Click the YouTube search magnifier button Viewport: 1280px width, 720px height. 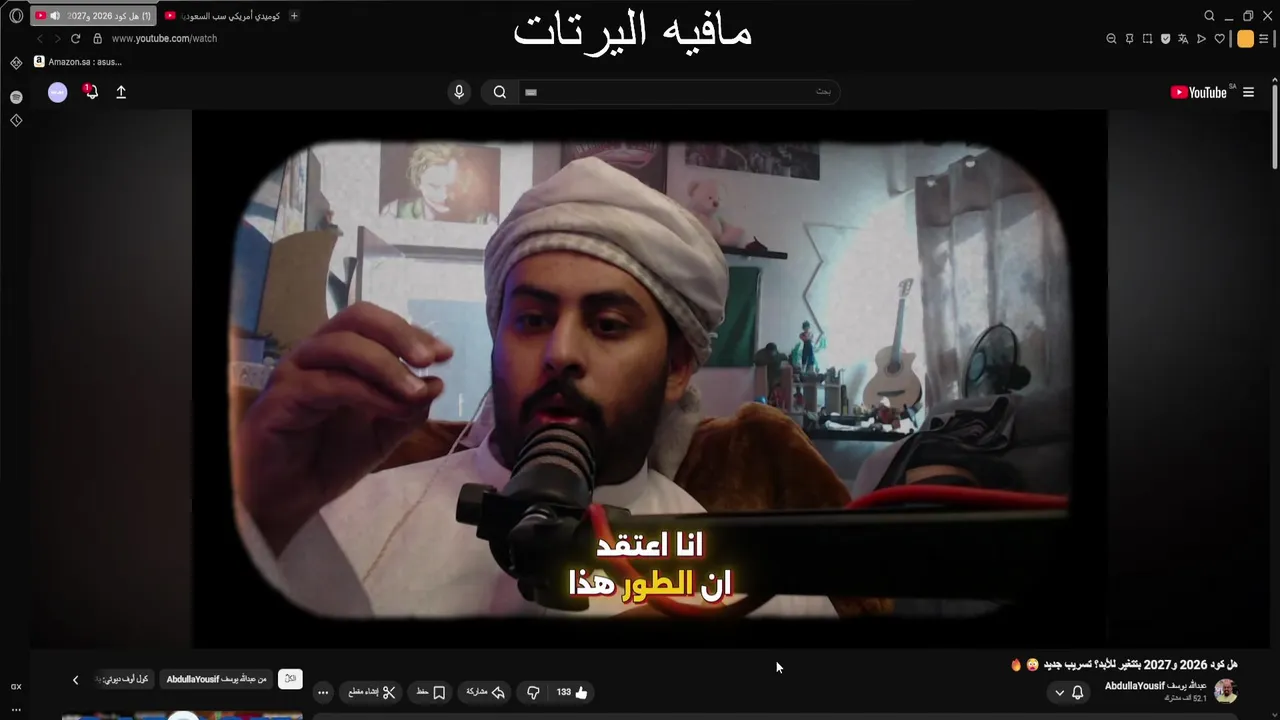pos(500,92)
